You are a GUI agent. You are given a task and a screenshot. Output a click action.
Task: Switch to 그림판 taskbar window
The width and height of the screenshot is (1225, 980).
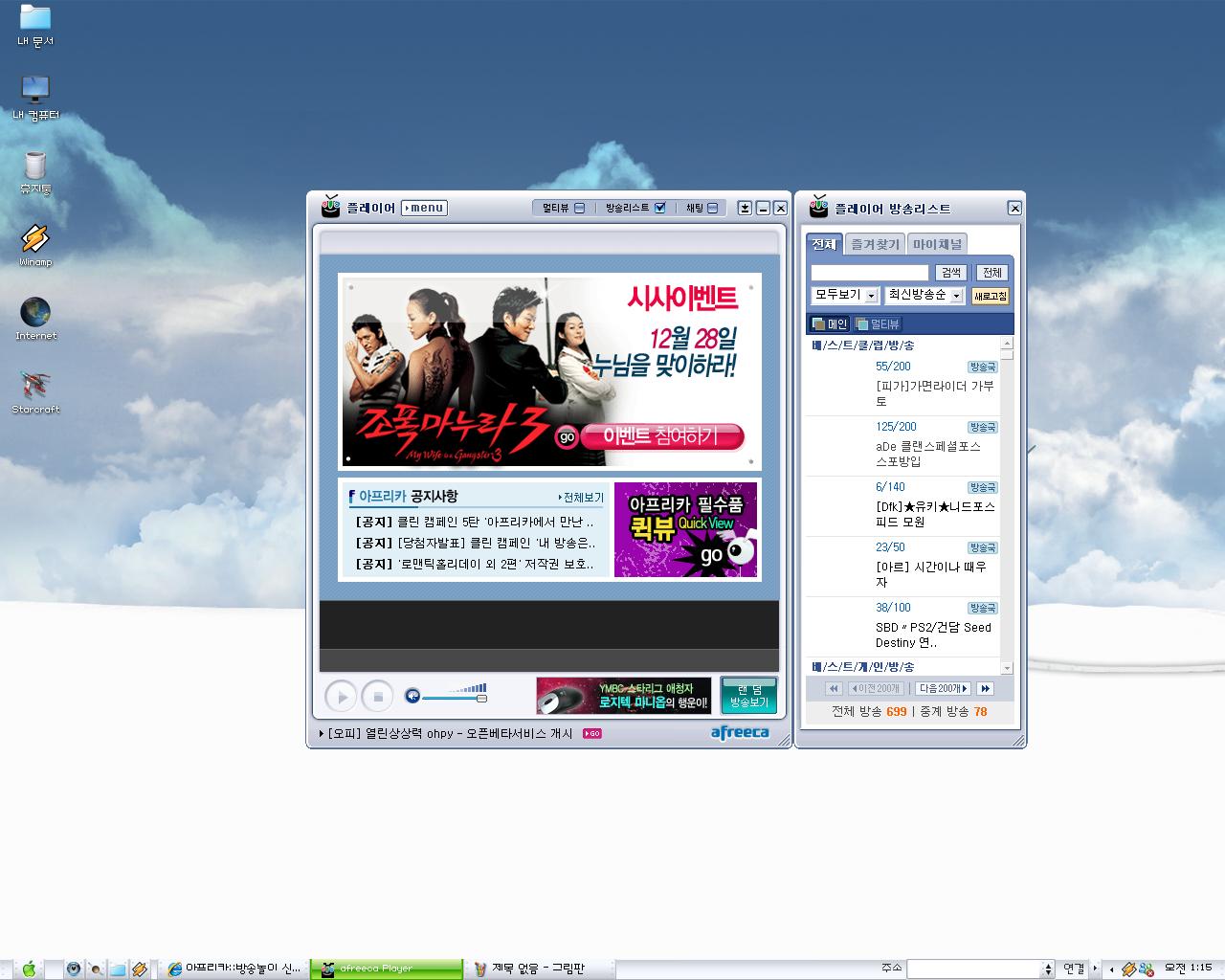click(x=541, y=969)
